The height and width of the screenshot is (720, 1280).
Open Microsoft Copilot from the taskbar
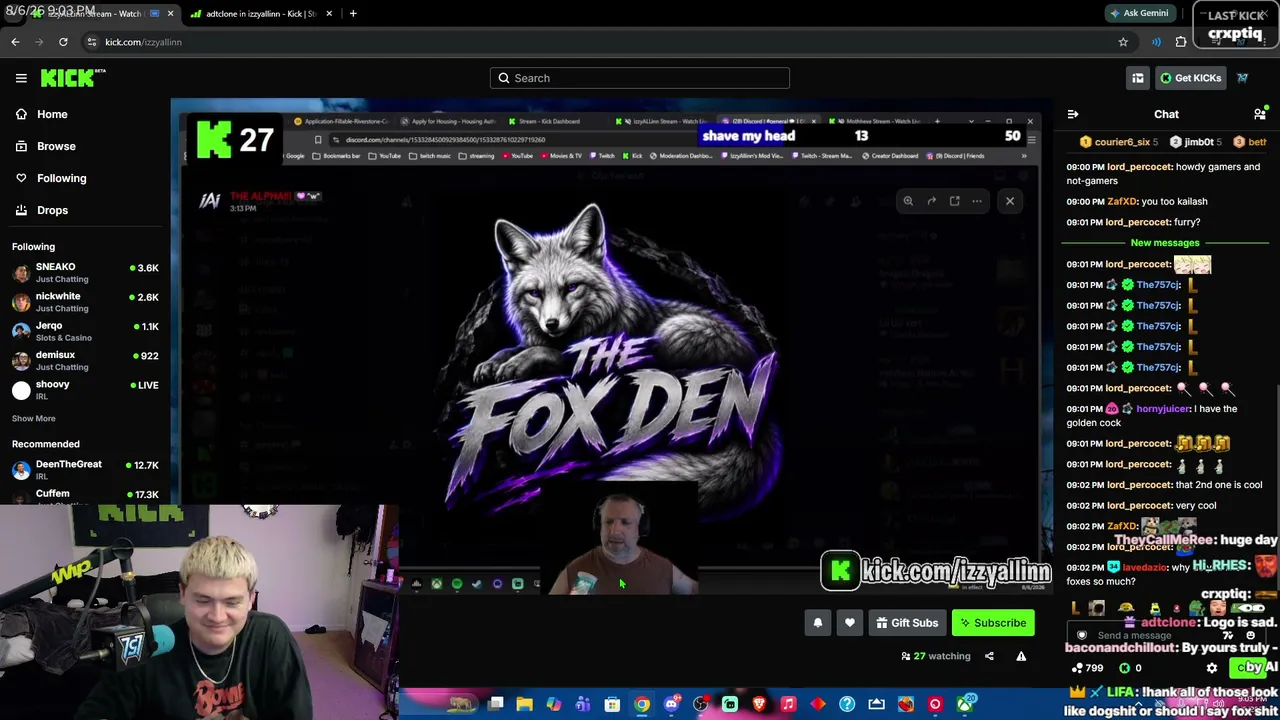click(553, 704)
